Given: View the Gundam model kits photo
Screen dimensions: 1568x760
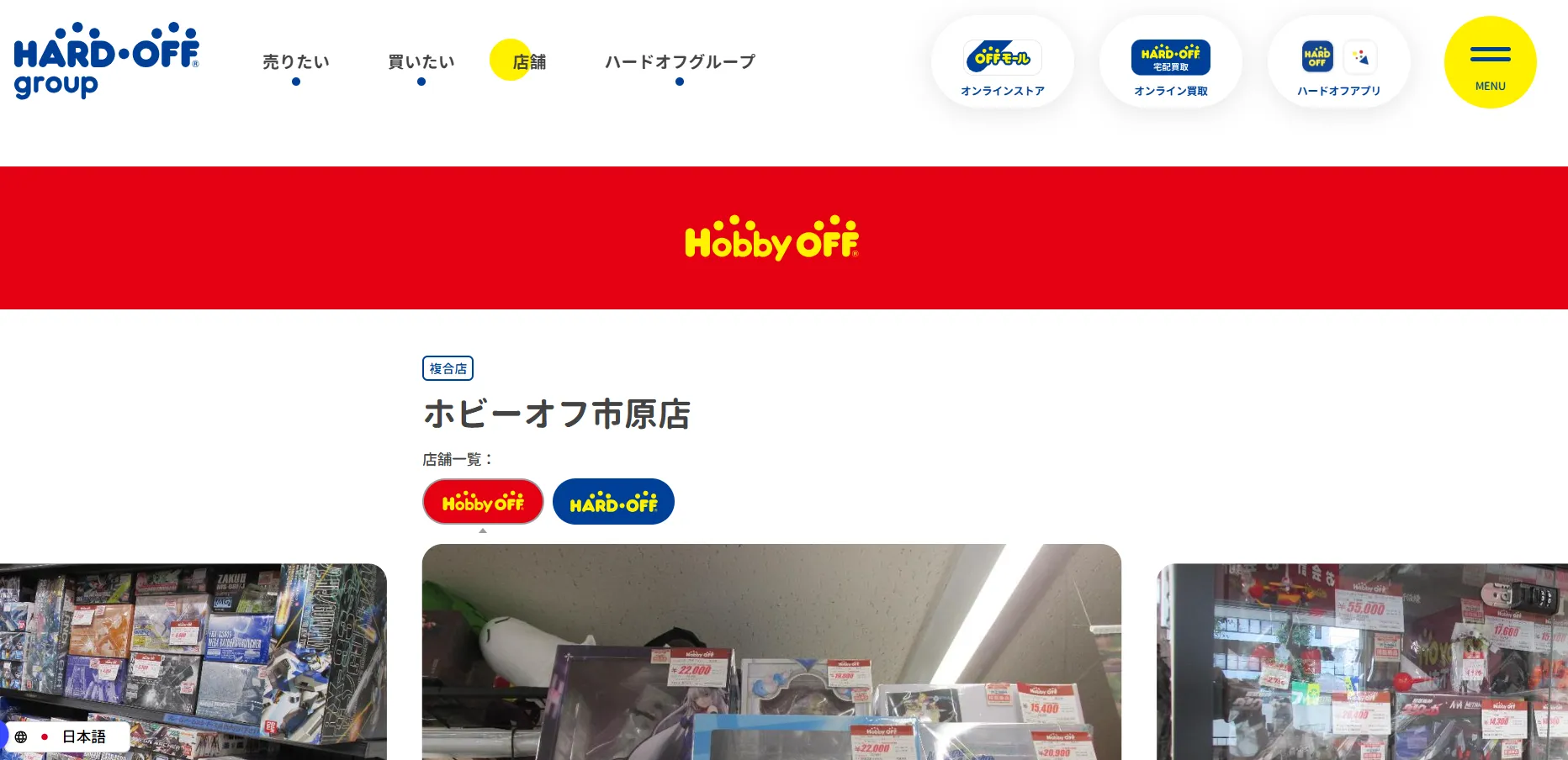Looking at the screenshot, I should [193, 662].
